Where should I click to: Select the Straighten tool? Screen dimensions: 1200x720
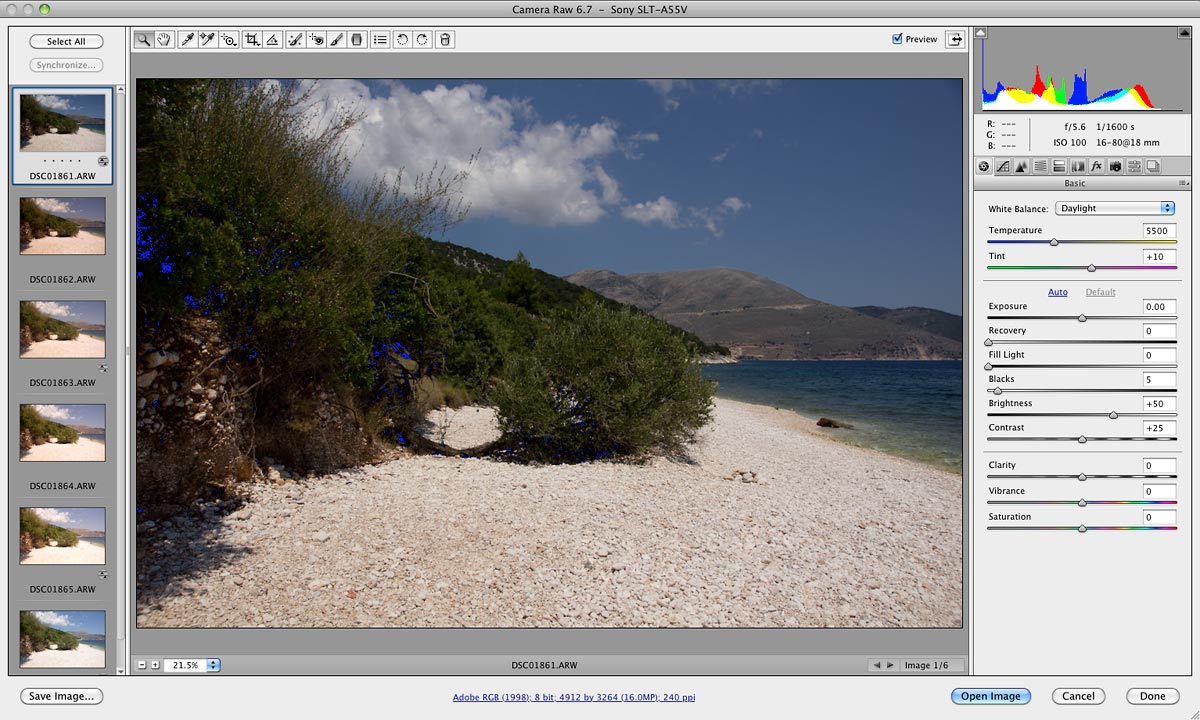point(271,40)
